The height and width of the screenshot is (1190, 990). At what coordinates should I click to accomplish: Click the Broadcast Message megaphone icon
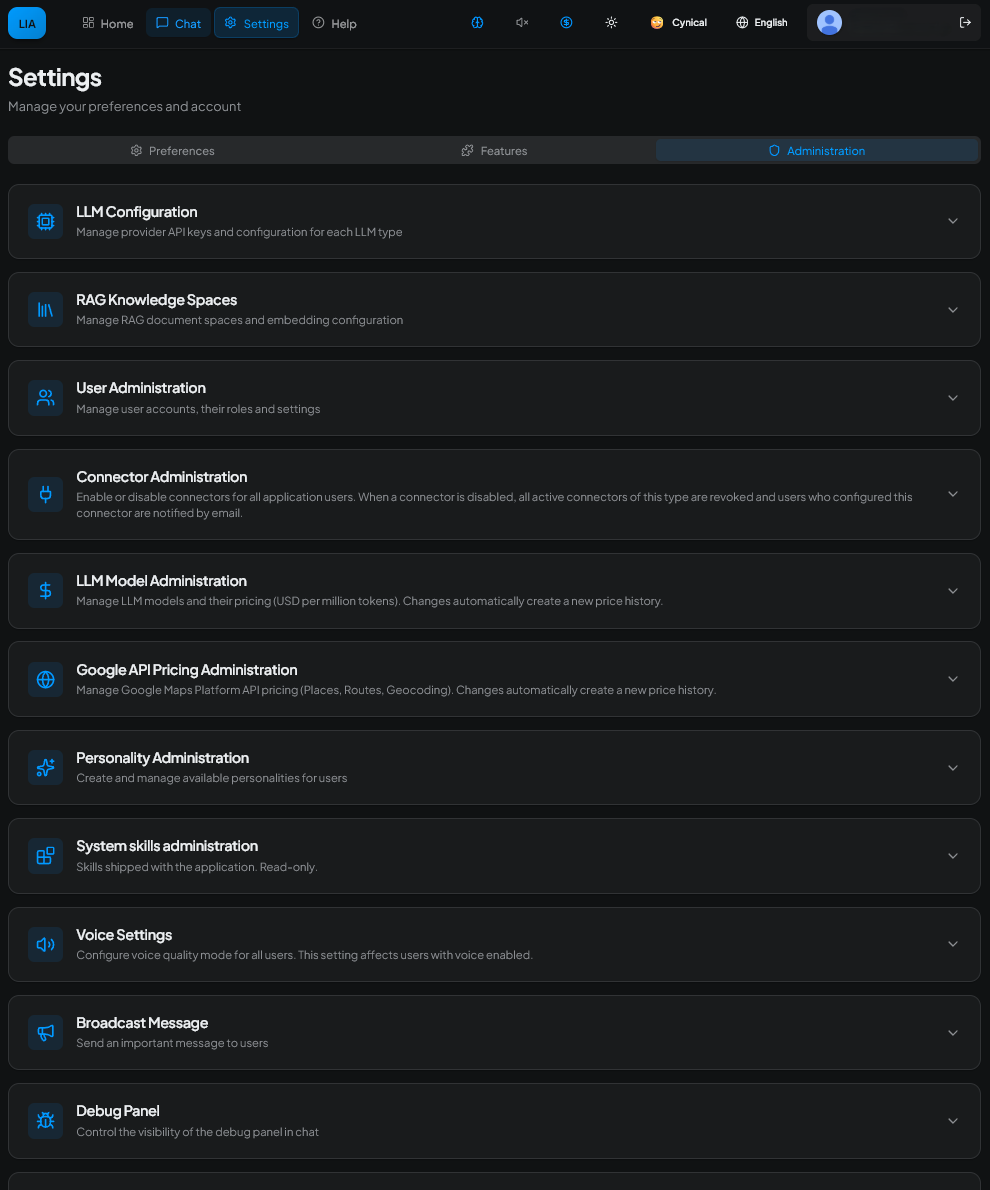(x=45, y=1032)
